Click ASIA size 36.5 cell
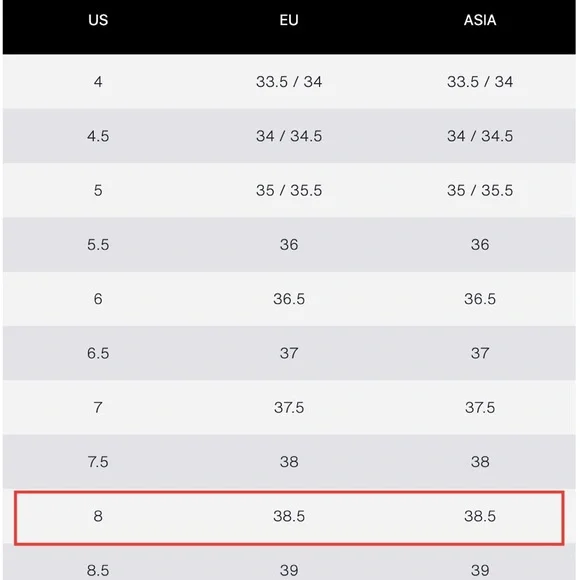 pos(480,299)
